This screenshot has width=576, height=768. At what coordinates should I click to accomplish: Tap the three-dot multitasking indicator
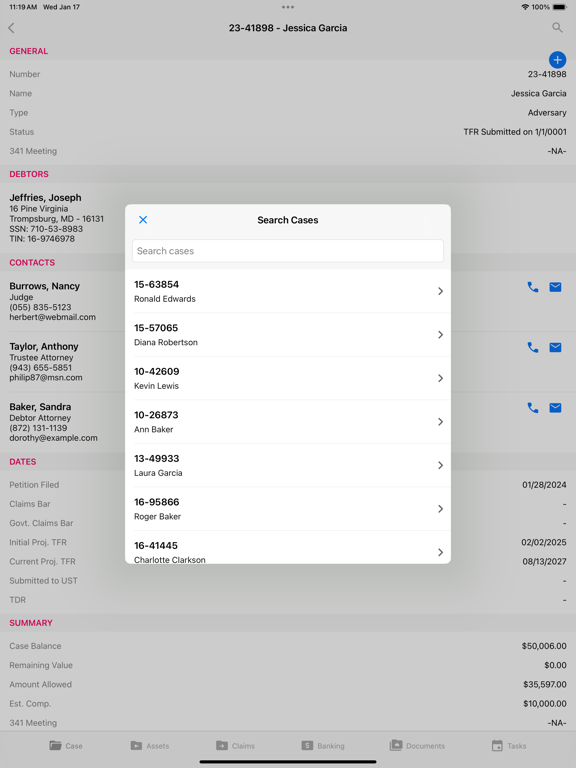tap(288, 7)
